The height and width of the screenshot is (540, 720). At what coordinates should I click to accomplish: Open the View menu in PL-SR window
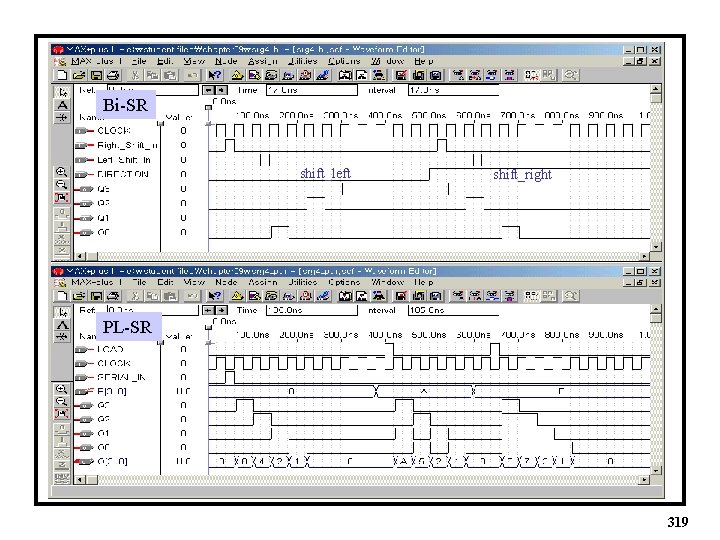click(194, 282)
